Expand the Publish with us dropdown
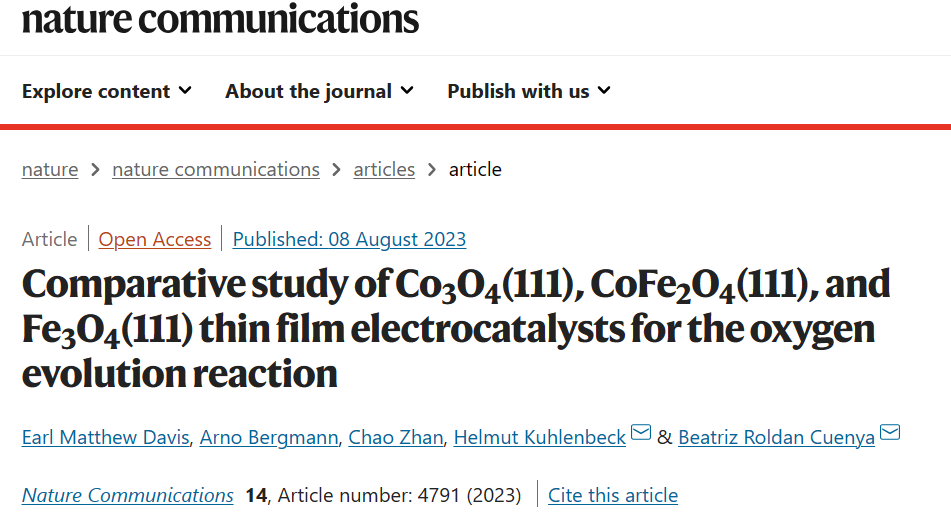951x528 pixels. coord(529,91)
